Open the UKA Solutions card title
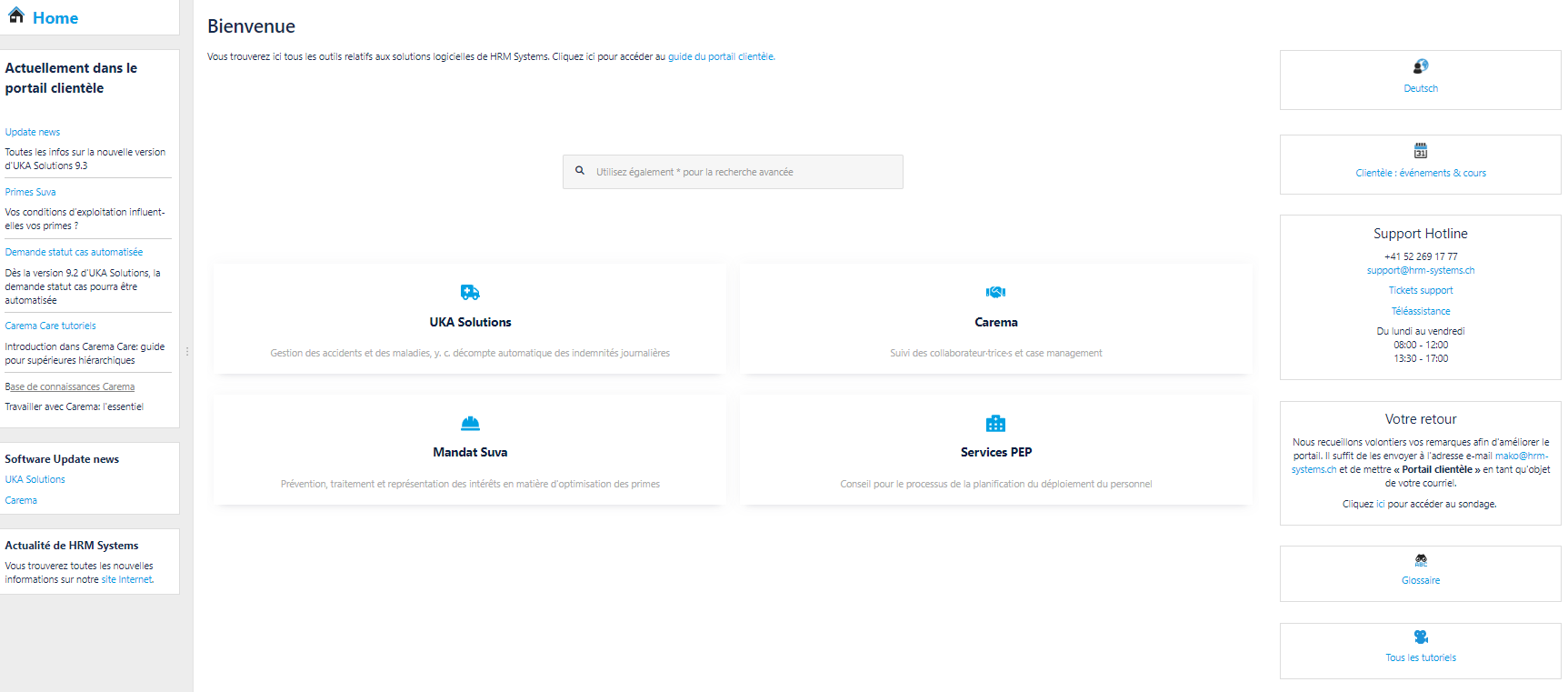This screenshot has height=692, width=1568. [x=470, y=322]
